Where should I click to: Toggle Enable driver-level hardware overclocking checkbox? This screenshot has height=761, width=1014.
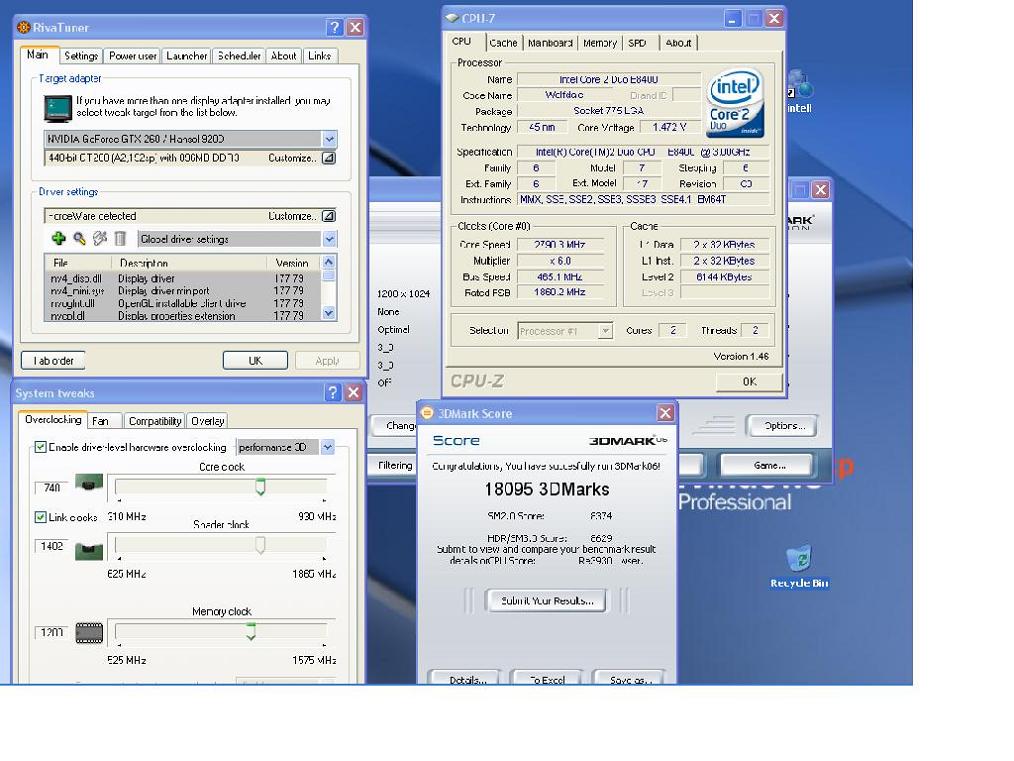coord(41,447)
